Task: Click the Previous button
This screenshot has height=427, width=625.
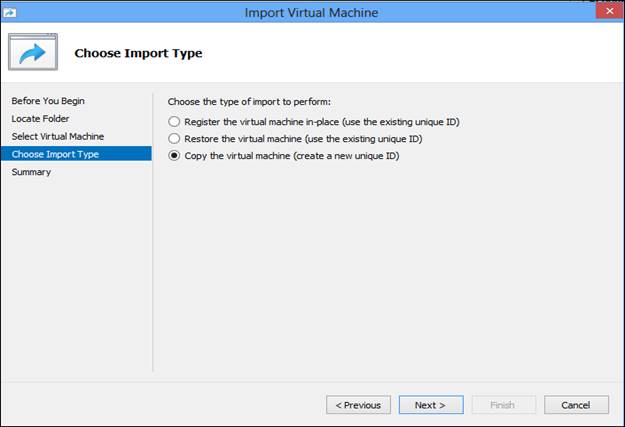Action: (x=358, y=405)
